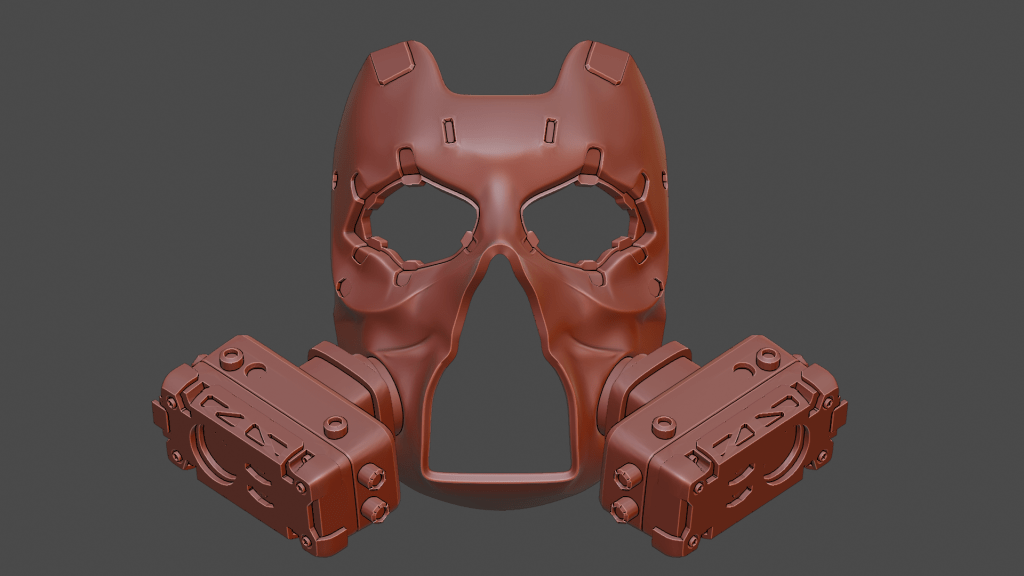The image size is (1024, 576).
Task: Pick the left rectangular forehead slot
Action: click(x=449, y=130)
